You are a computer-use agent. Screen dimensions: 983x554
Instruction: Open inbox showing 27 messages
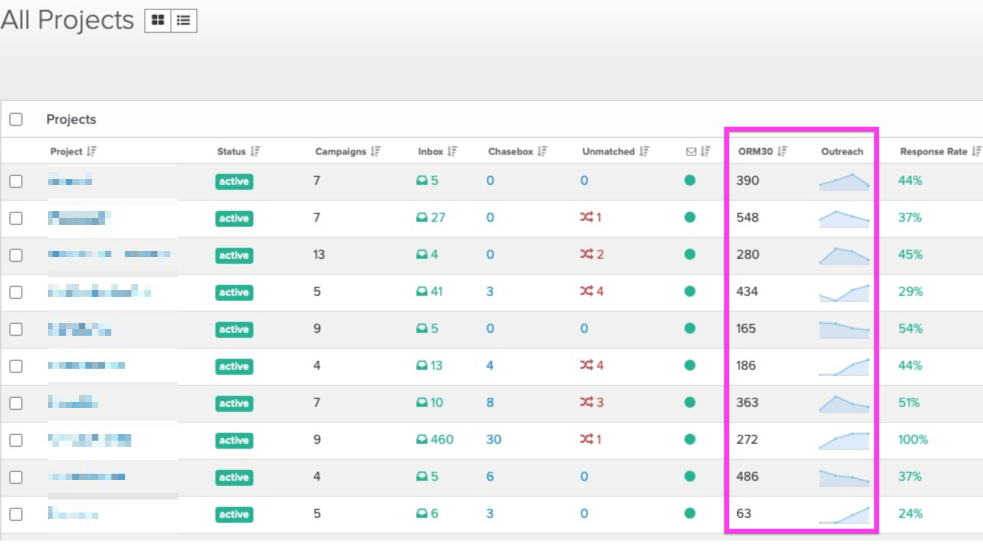431,218
